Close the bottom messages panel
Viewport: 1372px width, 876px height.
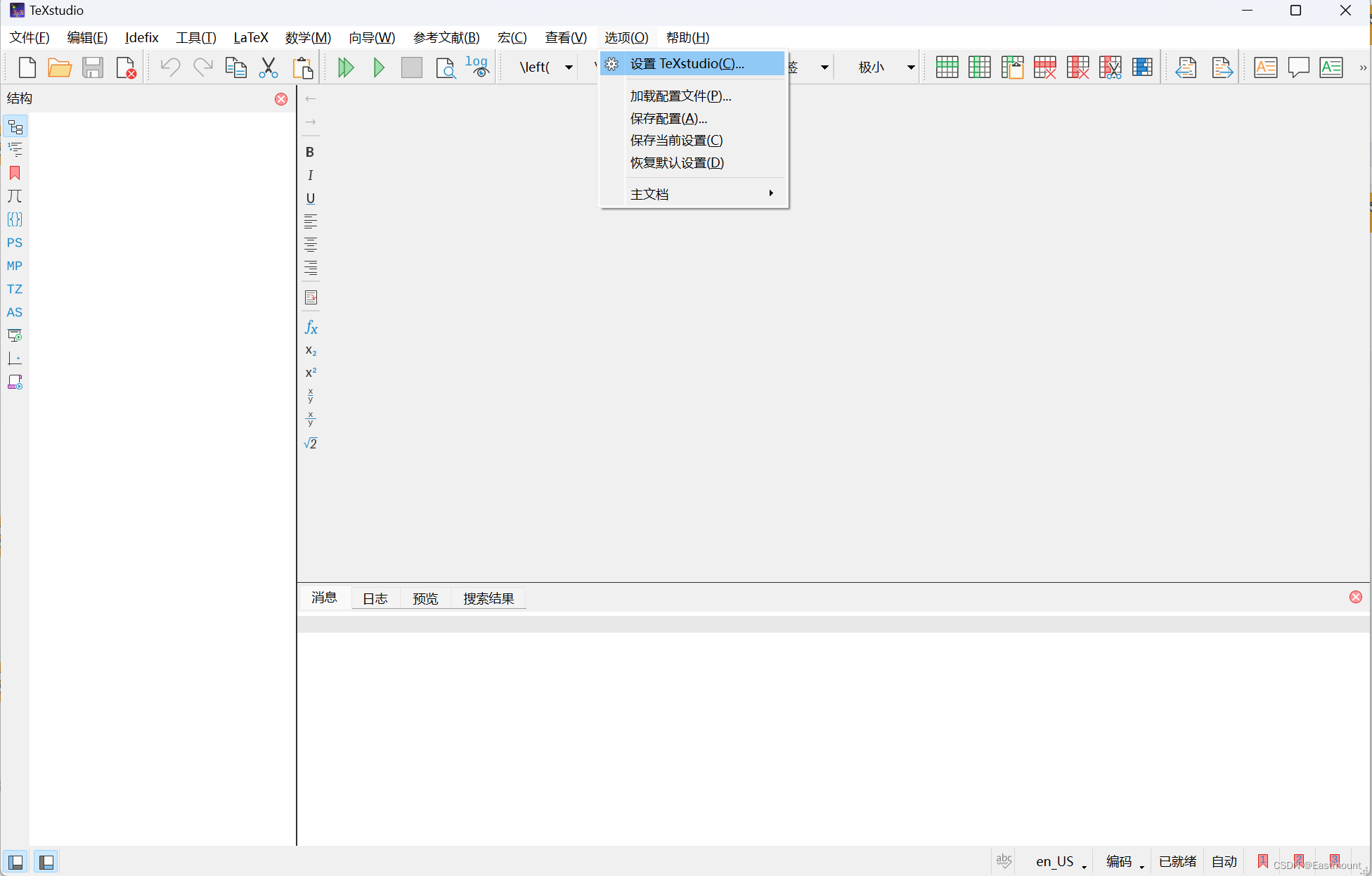pos(1356,597)
